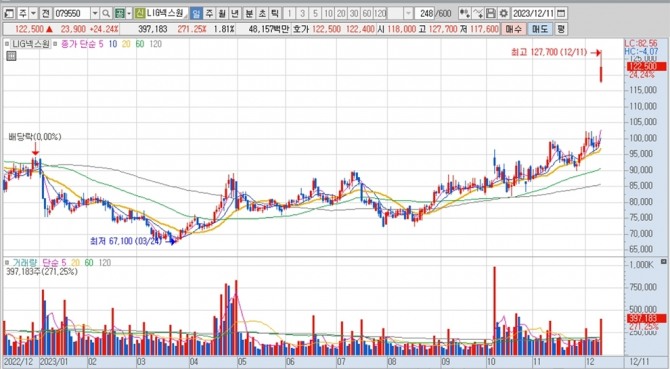Switch to monthly (월) chart period
The height and width of the screenshot is (369, 670).
pyautogui.click(x=222, y=14)
